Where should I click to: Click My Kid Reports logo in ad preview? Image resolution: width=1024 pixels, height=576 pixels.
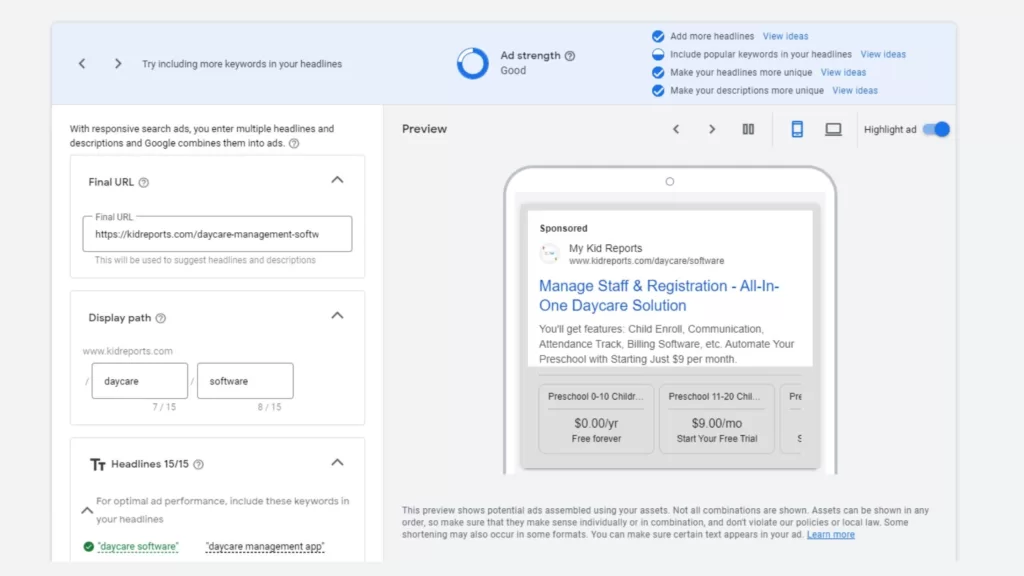[550, 253]
